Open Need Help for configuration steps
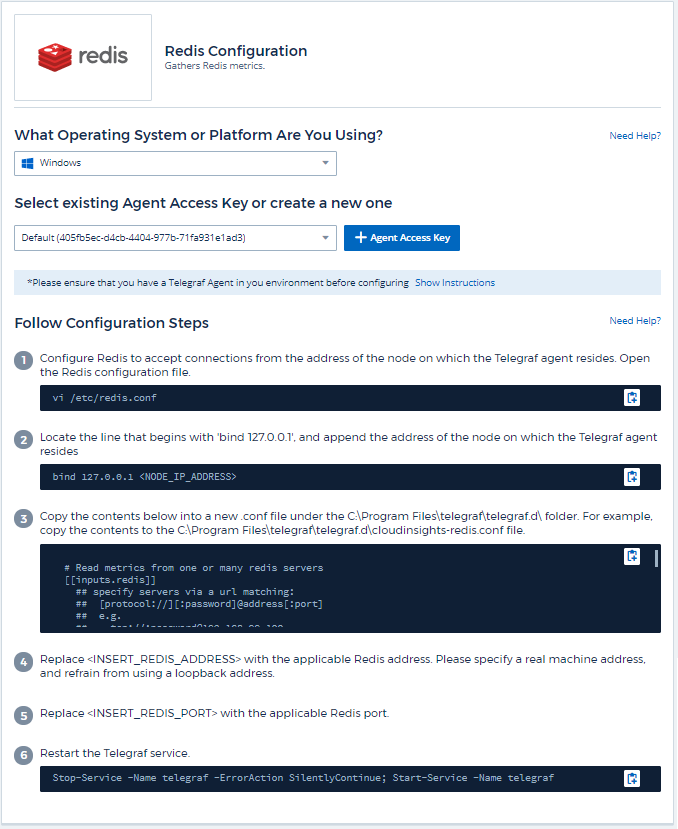The width and height of the screenshot is (678, 829). point(635,321)
